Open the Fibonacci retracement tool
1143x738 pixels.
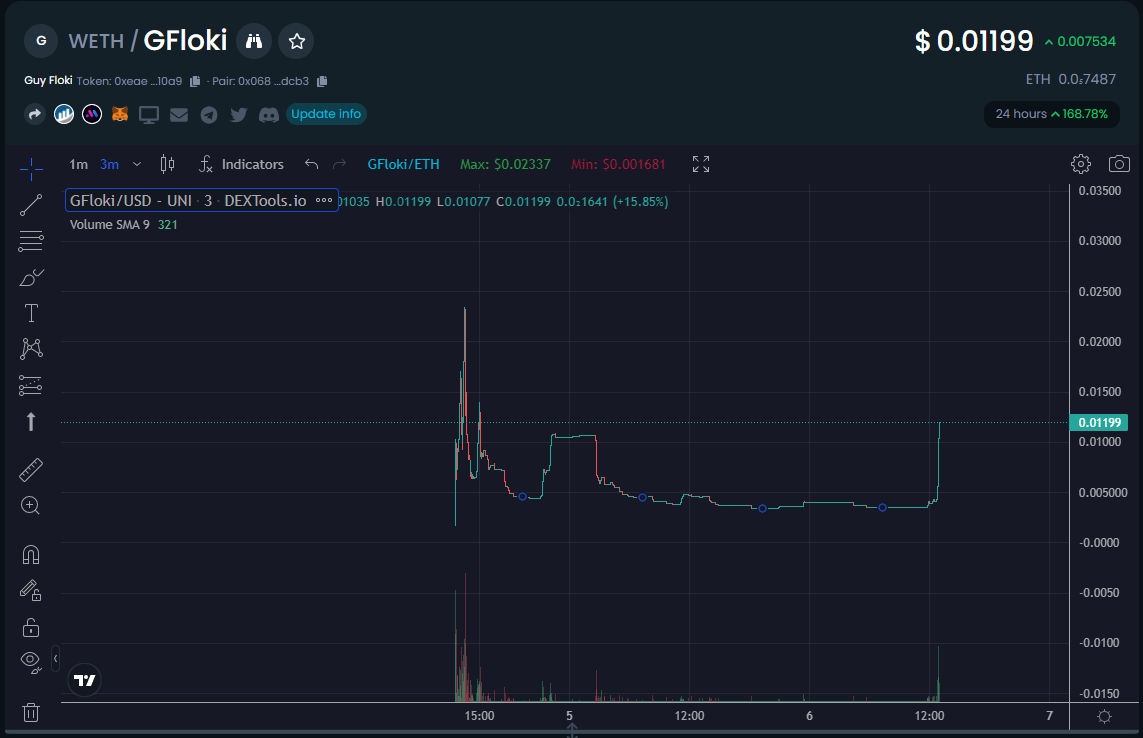(x=31, y=241)
